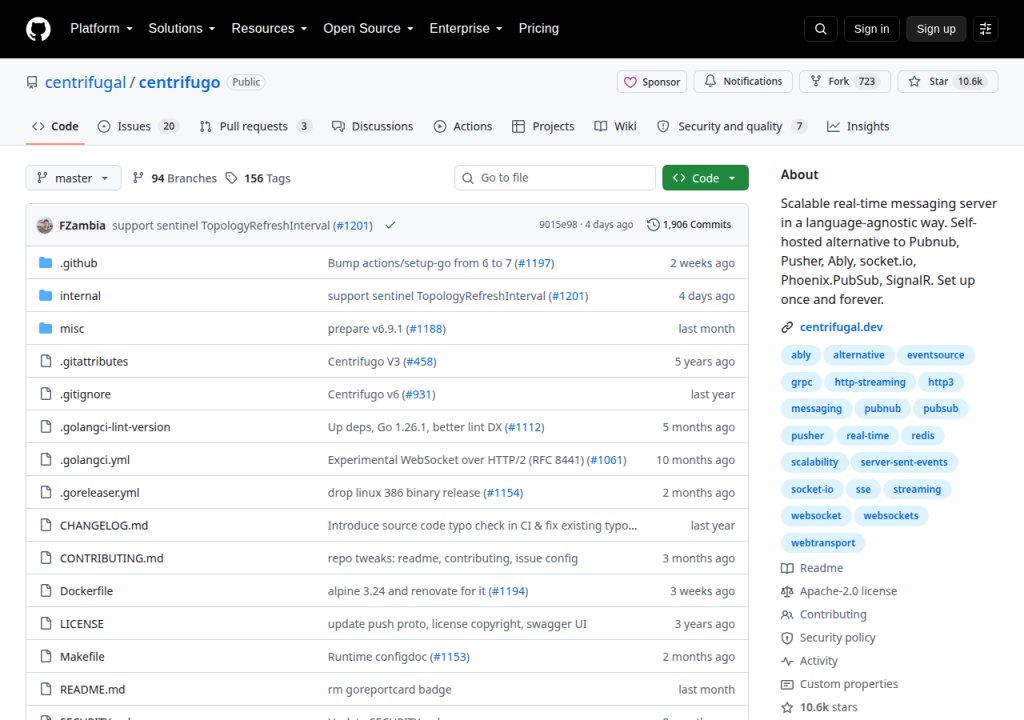Click the star icon beside 10.6k stars
Screen dimensions: 1024x720
click(x=788, y=708)
